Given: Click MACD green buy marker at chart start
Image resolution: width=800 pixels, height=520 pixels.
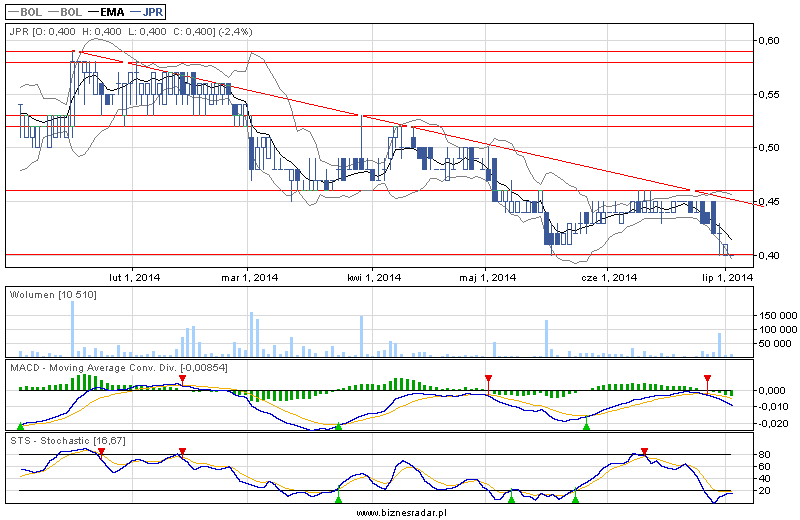Looking at the screenshot, I should click(20, 426).
